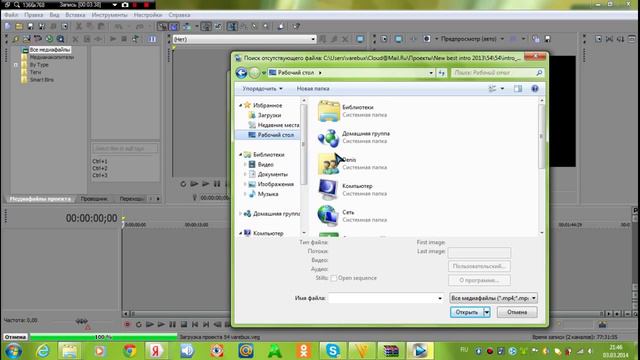This screenshot has width=640, height=360.
Task: Open the Вставка menu
Action: pyautogui.click(x=75, y=15)
